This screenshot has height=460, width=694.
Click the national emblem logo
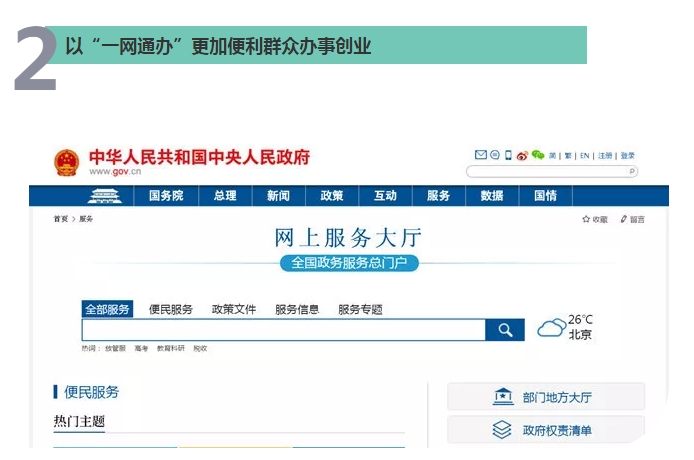pos(67,162)
